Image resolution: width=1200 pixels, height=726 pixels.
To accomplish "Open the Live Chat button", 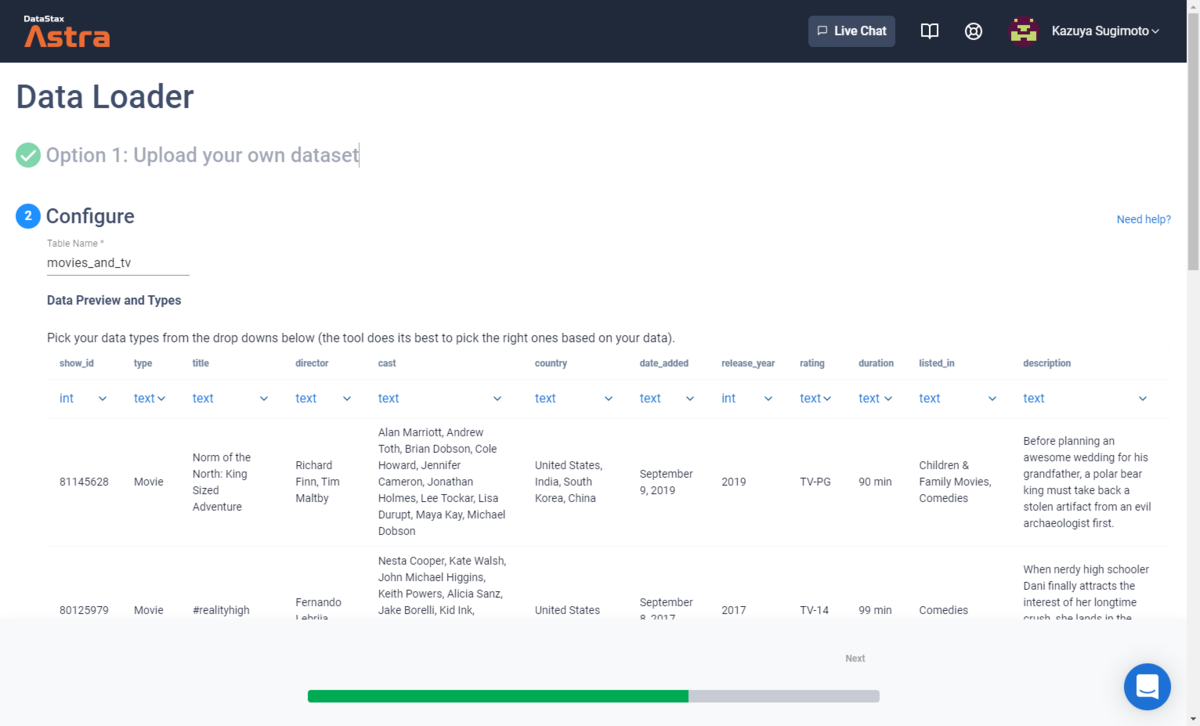I will tap(852, 31).
